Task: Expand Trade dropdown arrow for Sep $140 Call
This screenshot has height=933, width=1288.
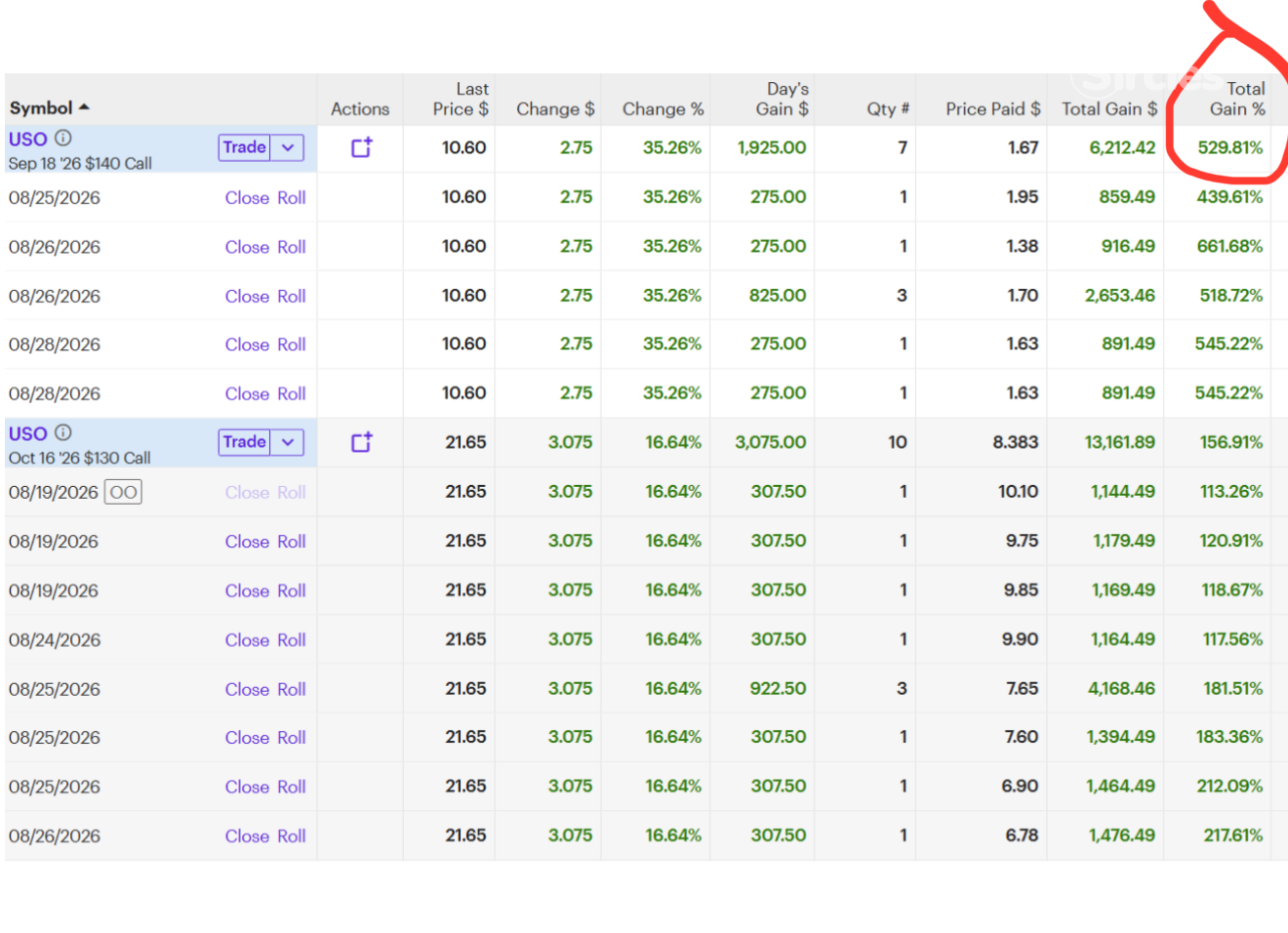Action: [288, 147]
